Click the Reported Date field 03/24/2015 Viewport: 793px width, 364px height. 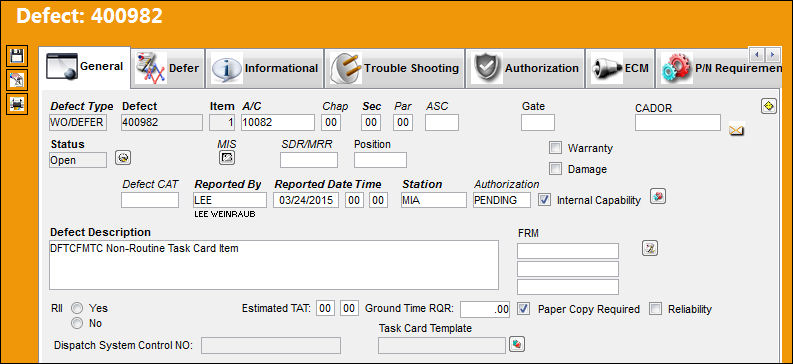pos(306,200)
